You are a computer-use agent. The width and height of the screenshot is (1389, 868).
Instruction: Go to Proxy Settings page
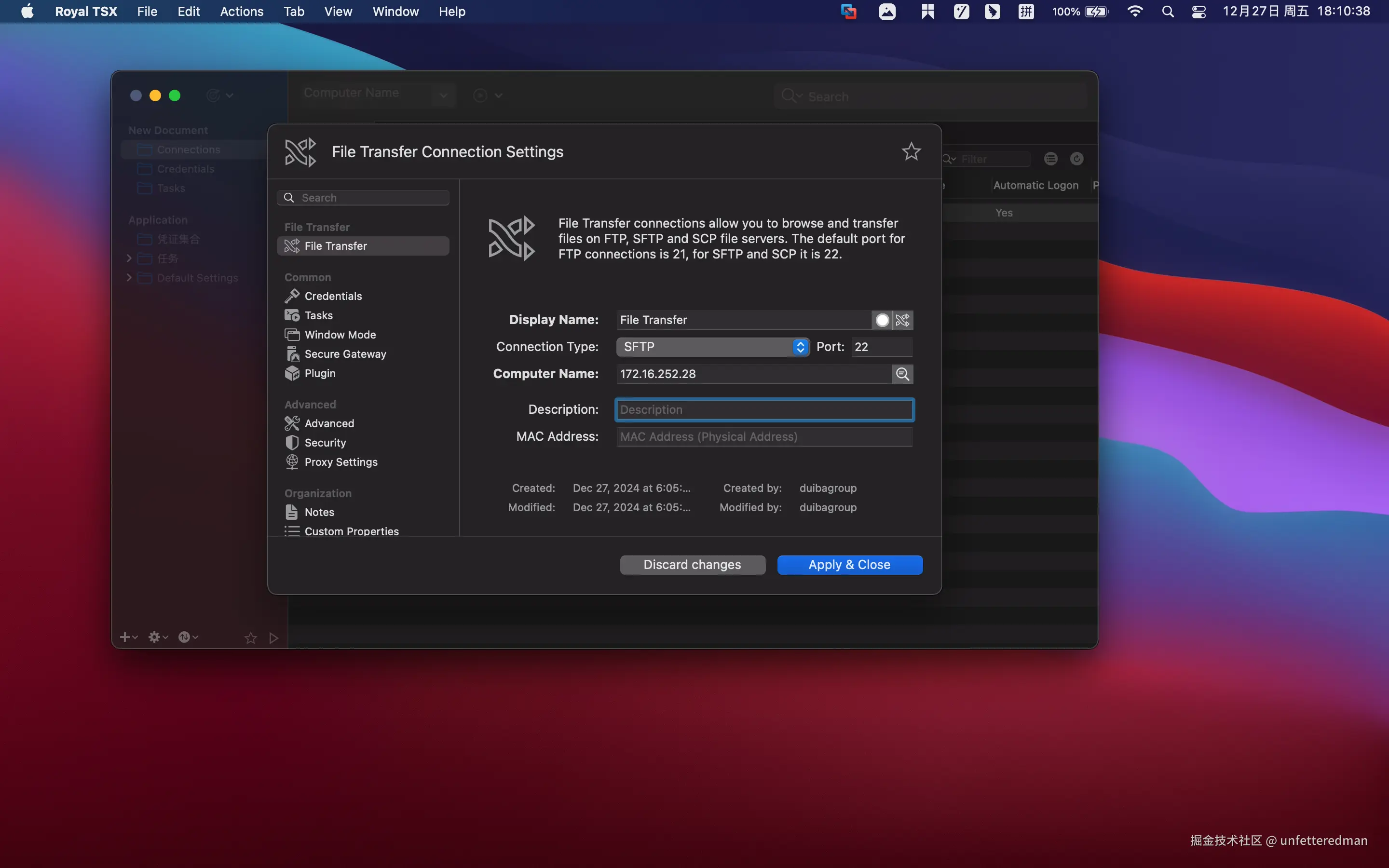341,461
